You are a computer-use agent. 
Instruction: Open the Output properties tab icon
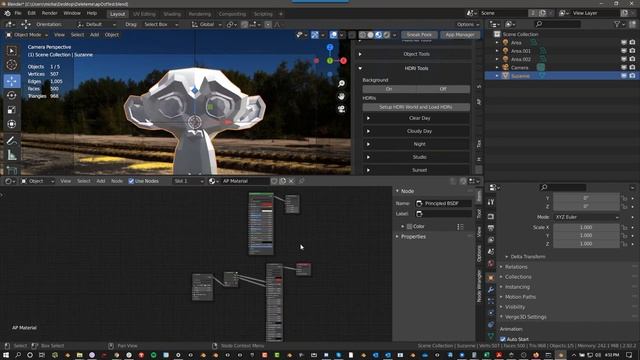click(x=491, y=228)
